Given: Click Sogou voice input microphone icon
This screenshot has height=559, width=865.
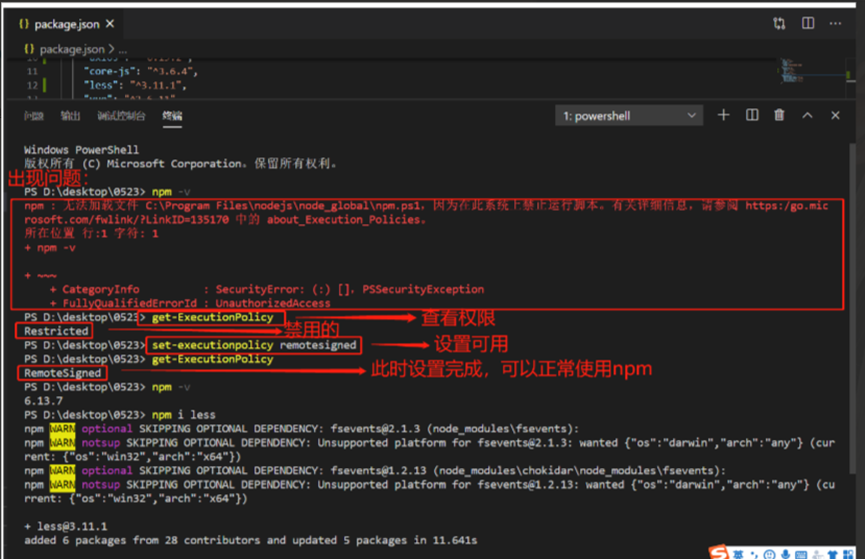Looking at the screenshot, I should tap(786, 555).
